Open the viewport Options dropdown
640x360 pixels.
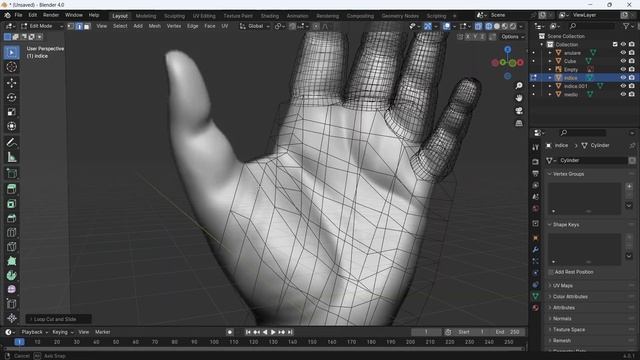(512, 37)
